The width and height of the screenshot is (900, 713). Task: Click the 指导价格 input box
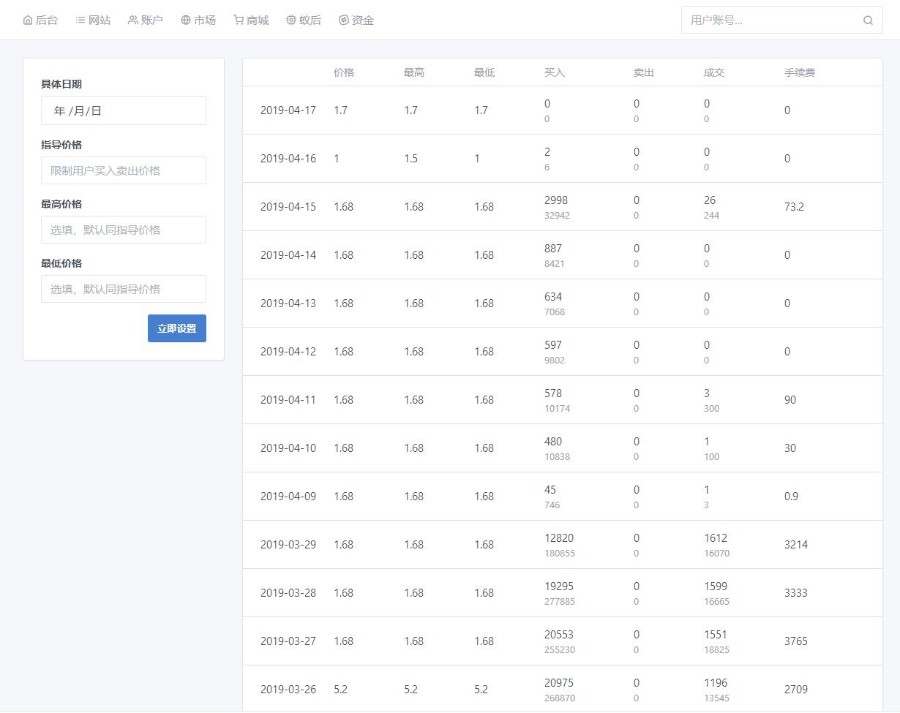coord(123,170)
